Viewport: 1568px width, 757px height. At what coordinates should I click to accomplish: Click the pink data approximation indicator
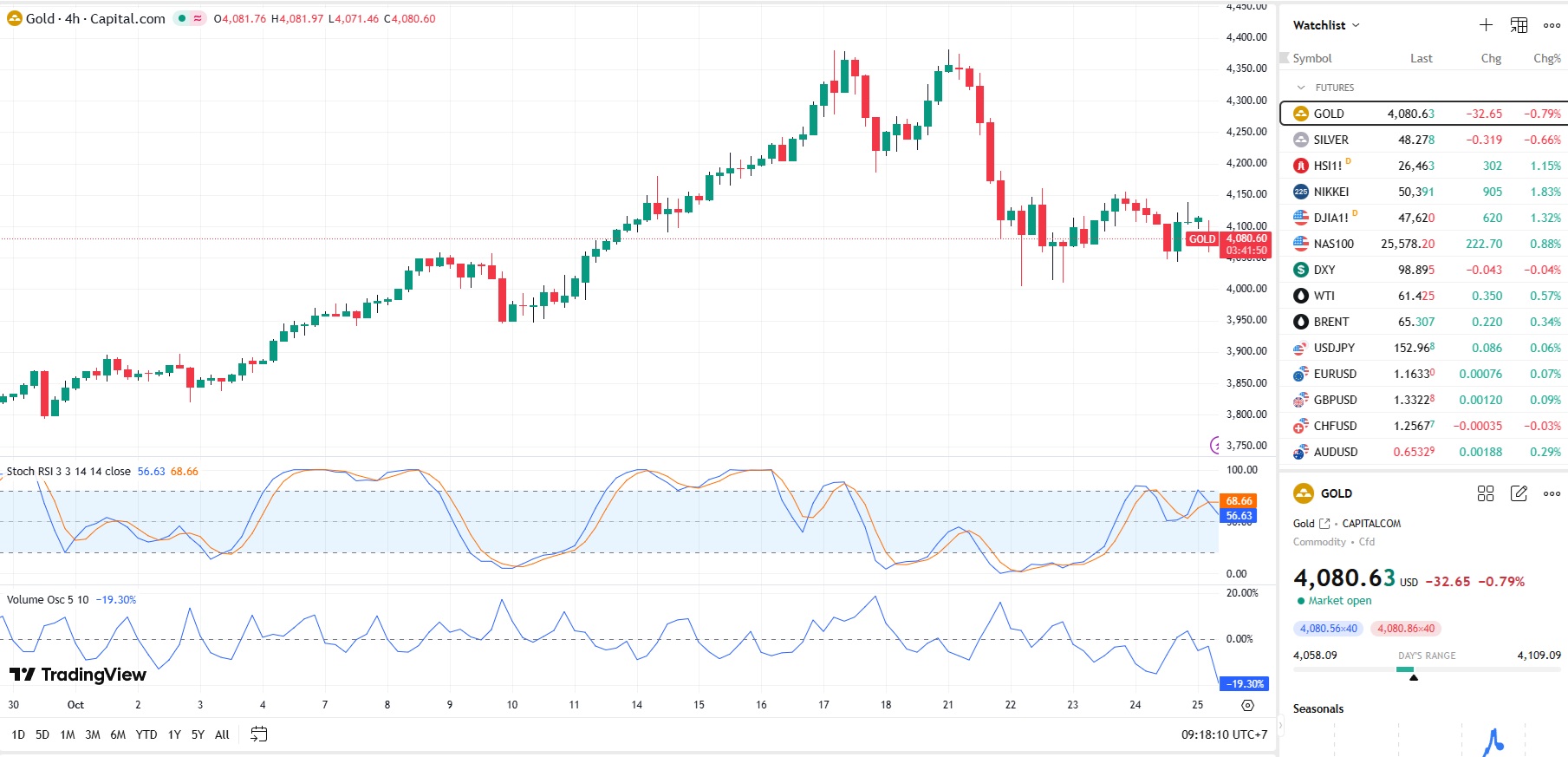click(198, 18)
